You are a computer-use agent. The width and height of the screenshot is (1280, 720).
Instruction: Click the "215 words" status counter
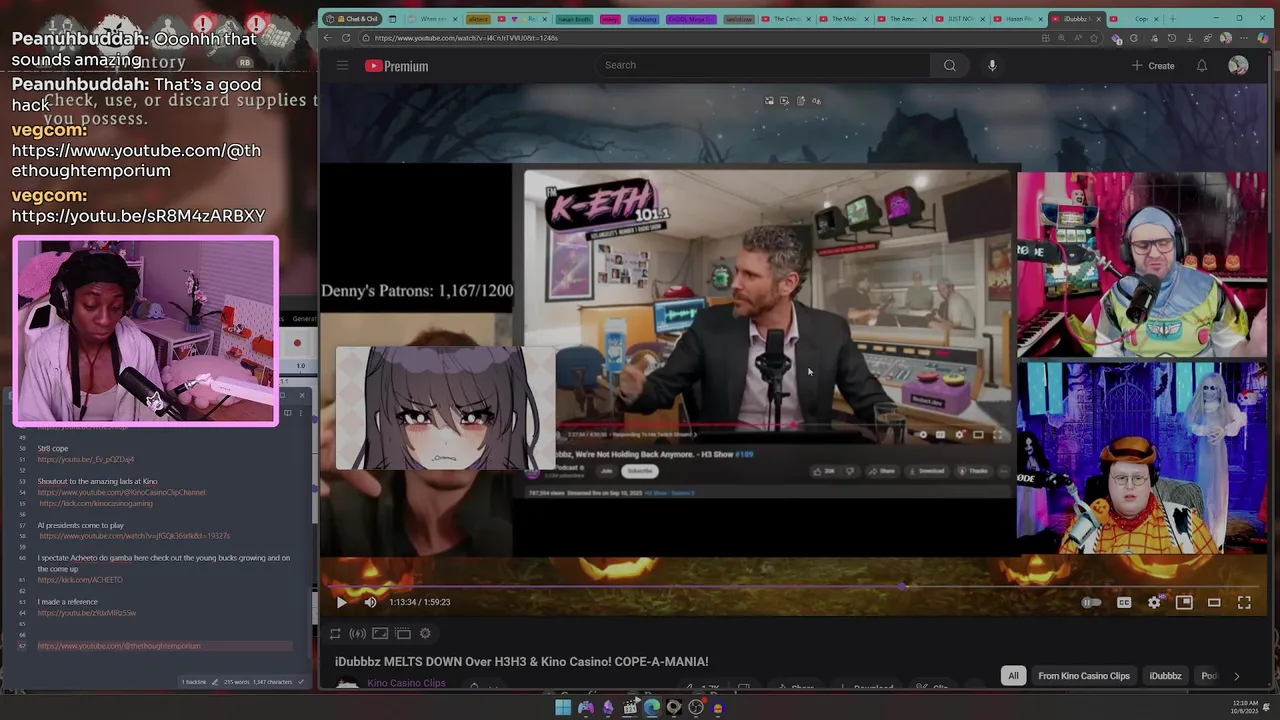(x=236, y=682)
